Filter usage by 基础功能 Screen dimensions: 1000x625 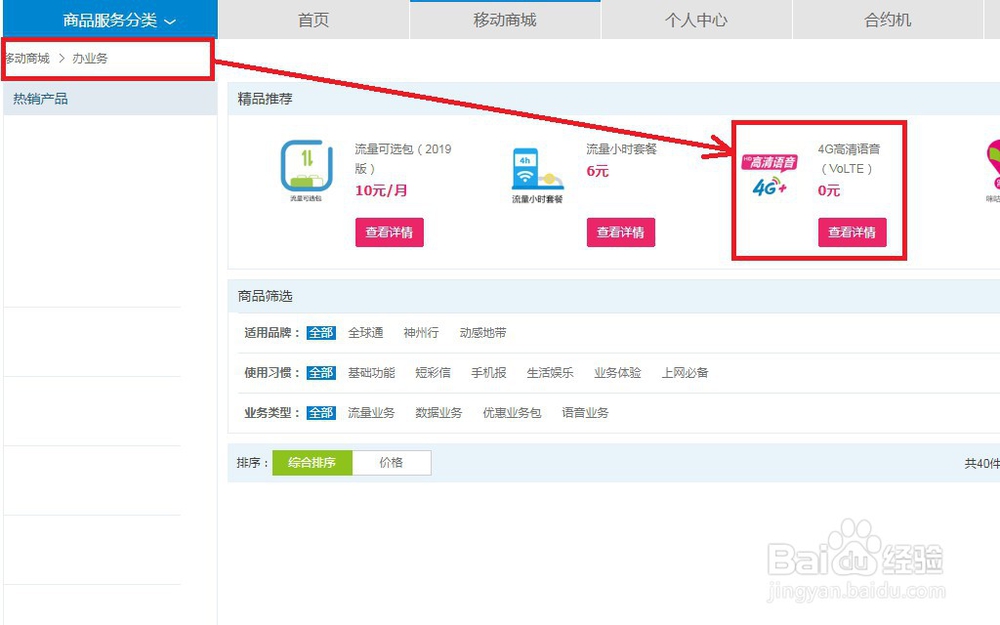coord(371,373)
